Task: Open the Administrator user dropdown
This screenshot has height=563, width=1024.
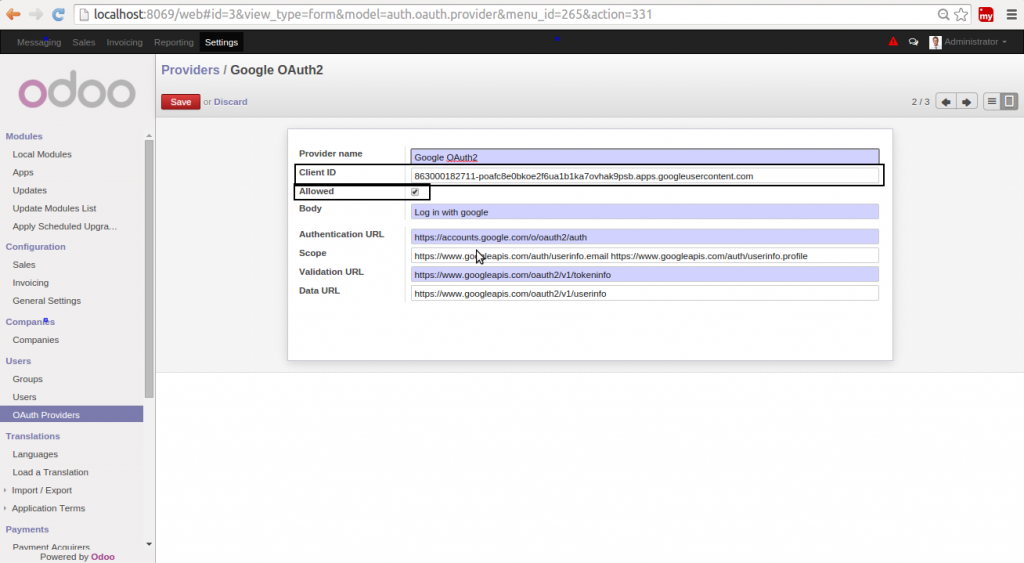Action: (x=975, y=42)
